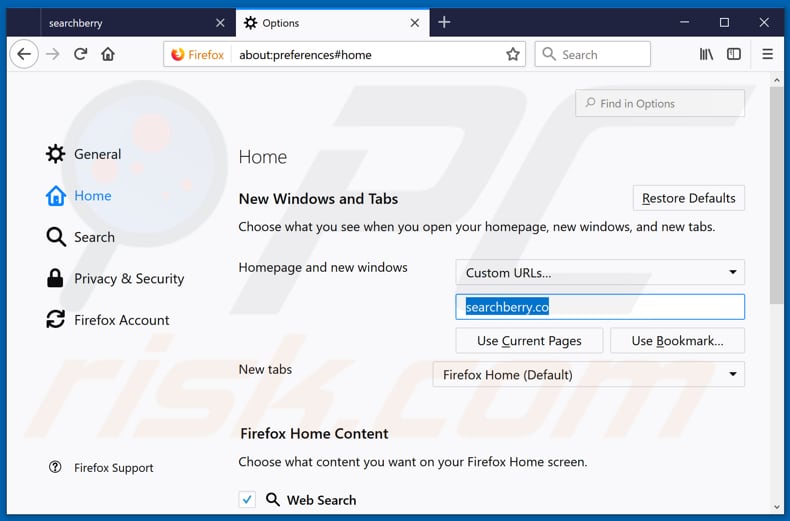Click the vertical scrollbar thumb

click(x=776, y=196)
